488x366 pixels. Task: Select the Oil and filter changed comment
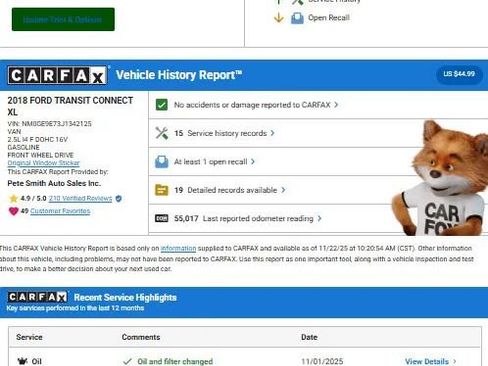(x=175, y=361)
